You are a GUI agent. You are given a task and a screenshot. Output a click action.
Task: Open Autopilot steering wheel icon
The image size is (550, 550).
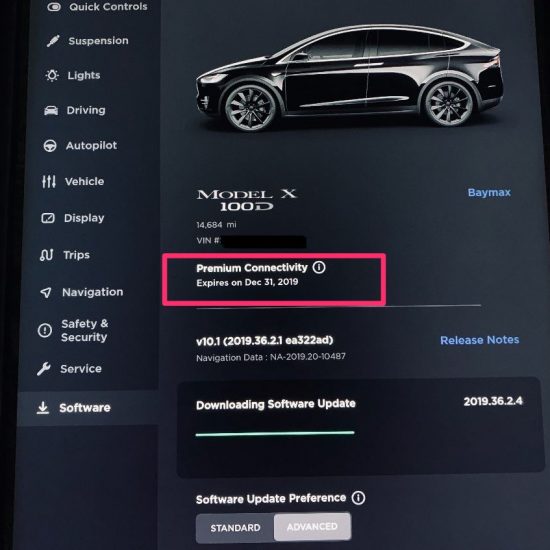pyautogui.click(x=50, y=146)
